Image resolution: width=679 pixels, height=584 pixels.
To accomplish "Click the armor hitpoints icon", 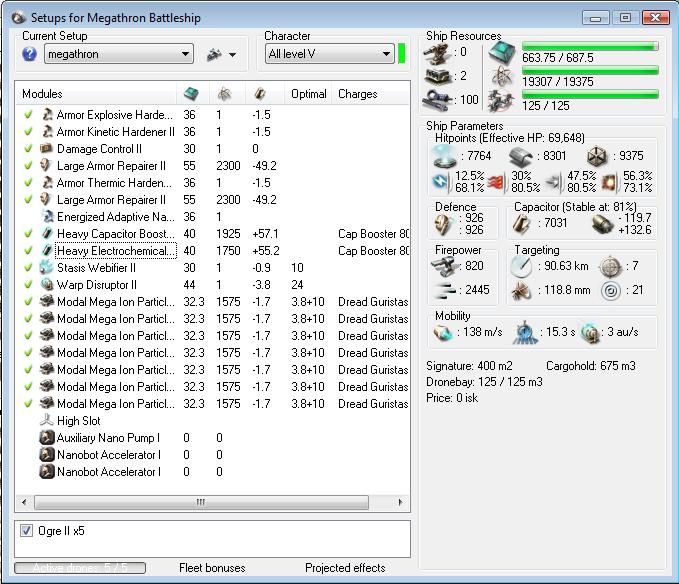I will [x=520, y=155].
